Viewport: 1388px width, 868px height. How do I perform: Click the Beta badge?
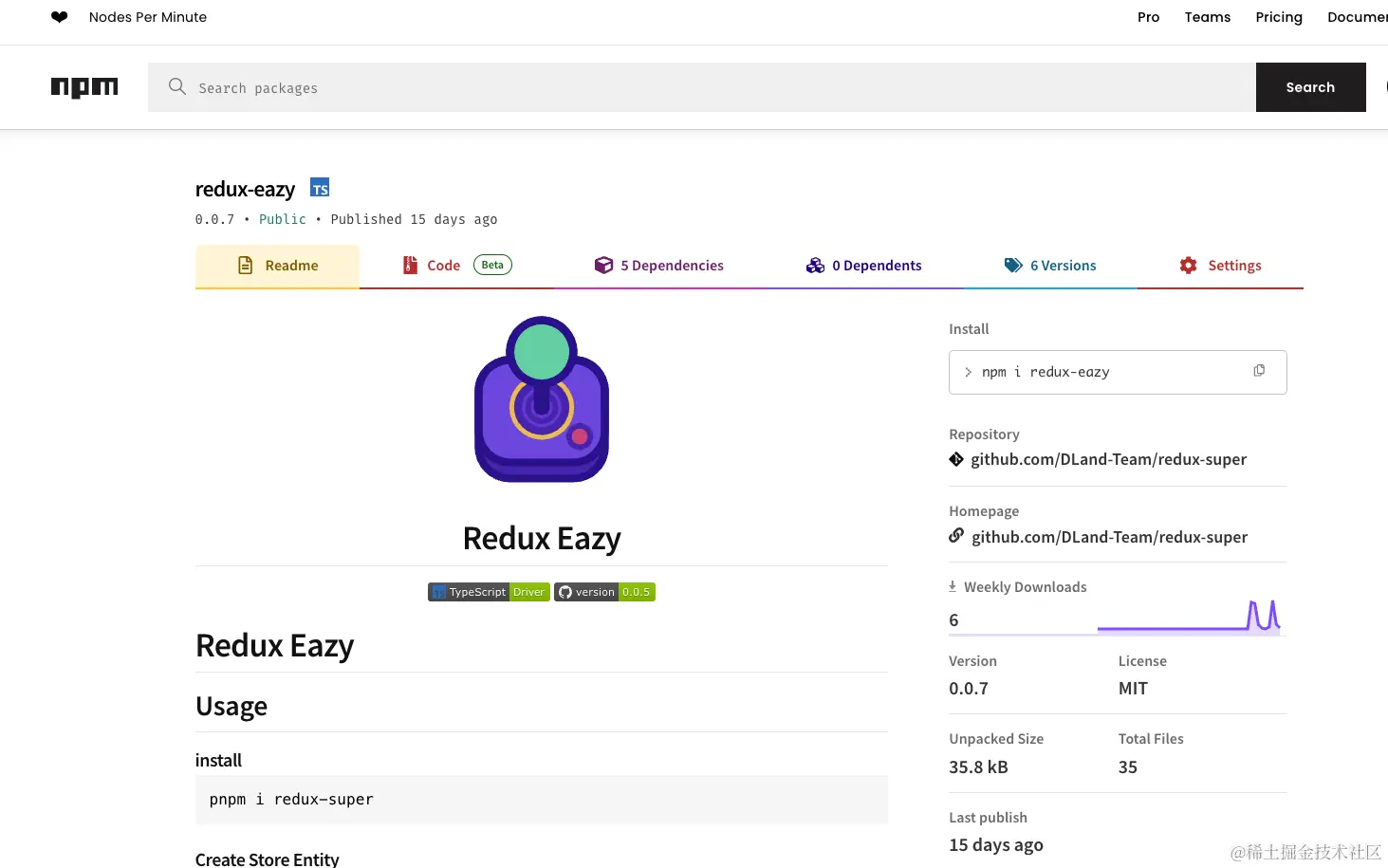(492, 265)
